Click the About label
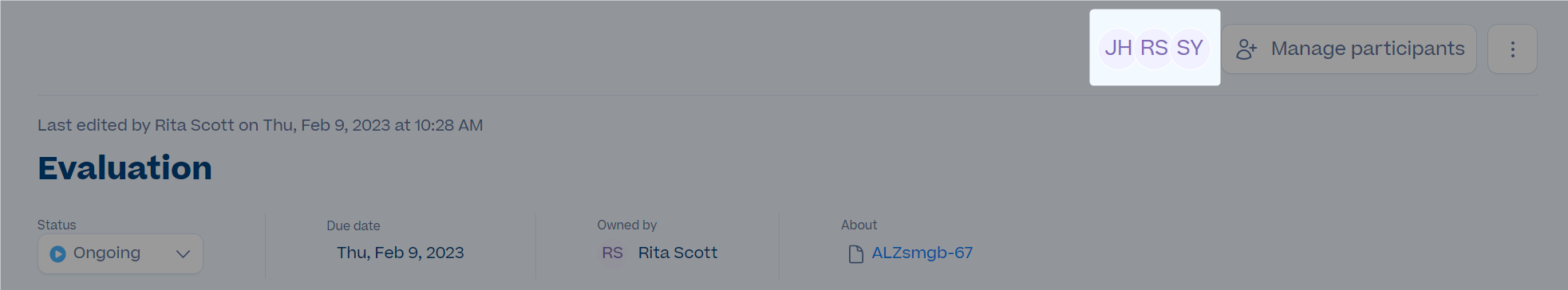The image size is (1568, 290). tap(859, 225)
